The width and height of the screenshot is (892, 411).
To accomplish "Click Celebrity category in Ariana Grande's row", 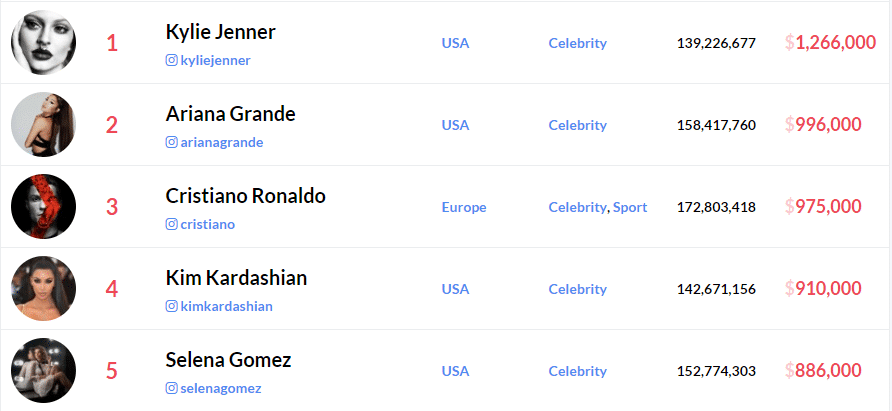I will pyautogui.click(x=577, y=125).
